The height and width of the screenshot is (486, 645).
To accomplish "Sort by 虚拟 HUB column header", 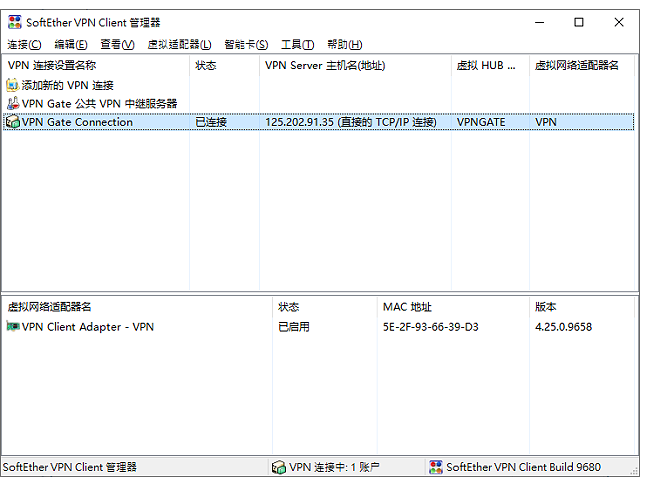I will (x=490, y=65).
